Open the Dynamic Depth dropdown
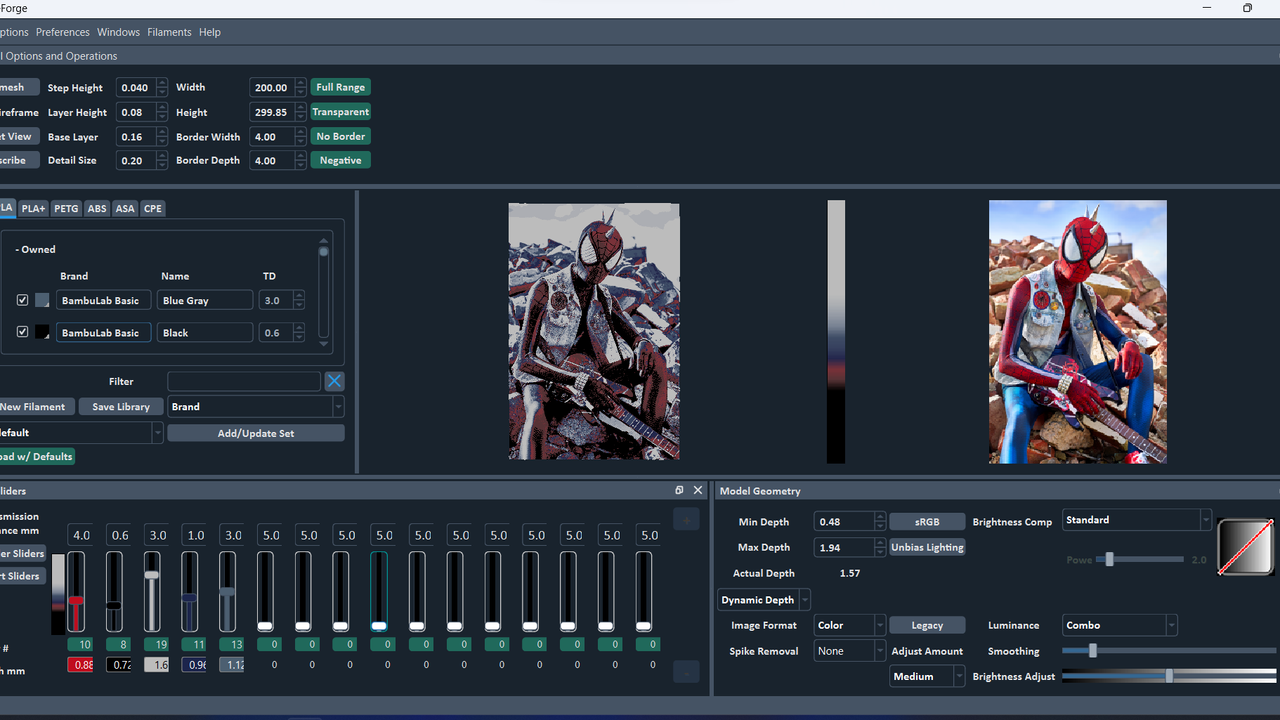 click(764, 600)
